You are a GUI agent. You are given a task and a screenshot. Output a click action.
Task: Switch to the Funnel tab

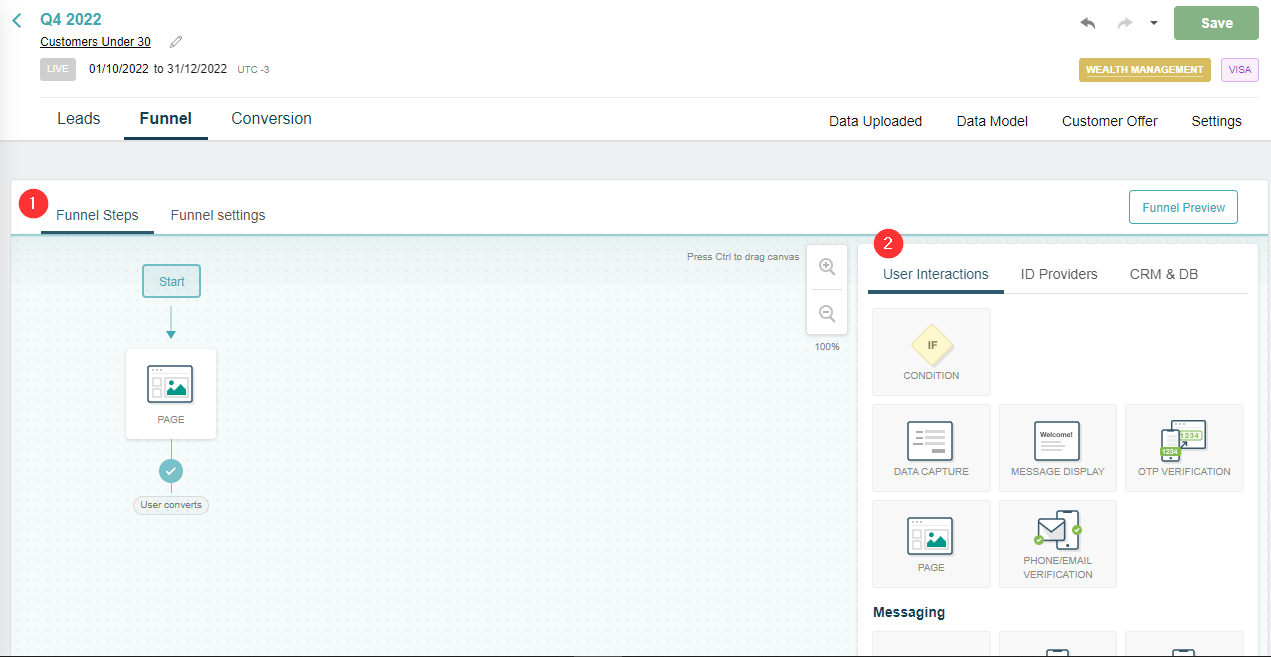pos(166,119)
